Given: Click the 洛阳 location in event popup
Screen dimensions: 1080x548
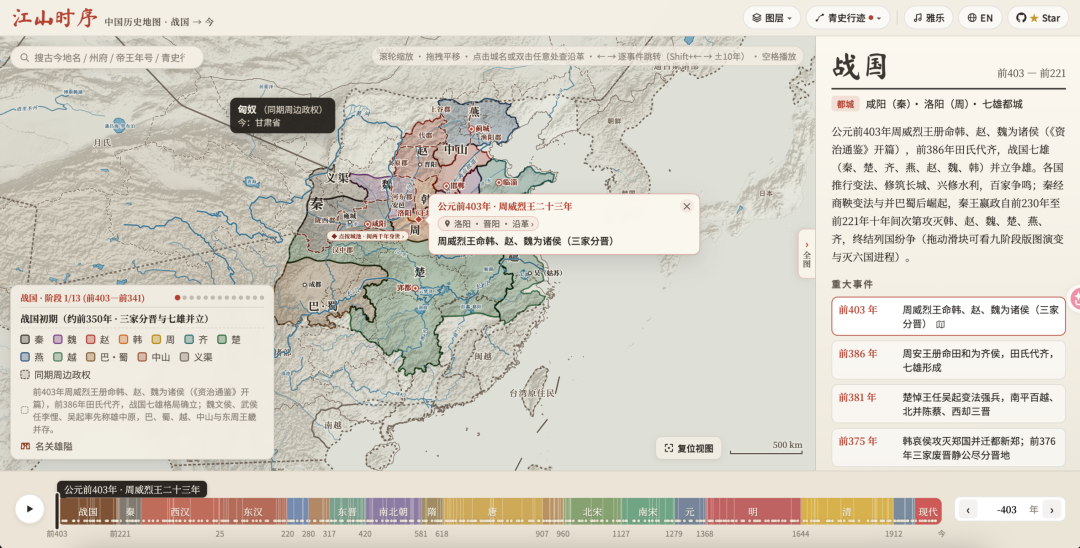Looking at the screenshot, I should (463, 224).
